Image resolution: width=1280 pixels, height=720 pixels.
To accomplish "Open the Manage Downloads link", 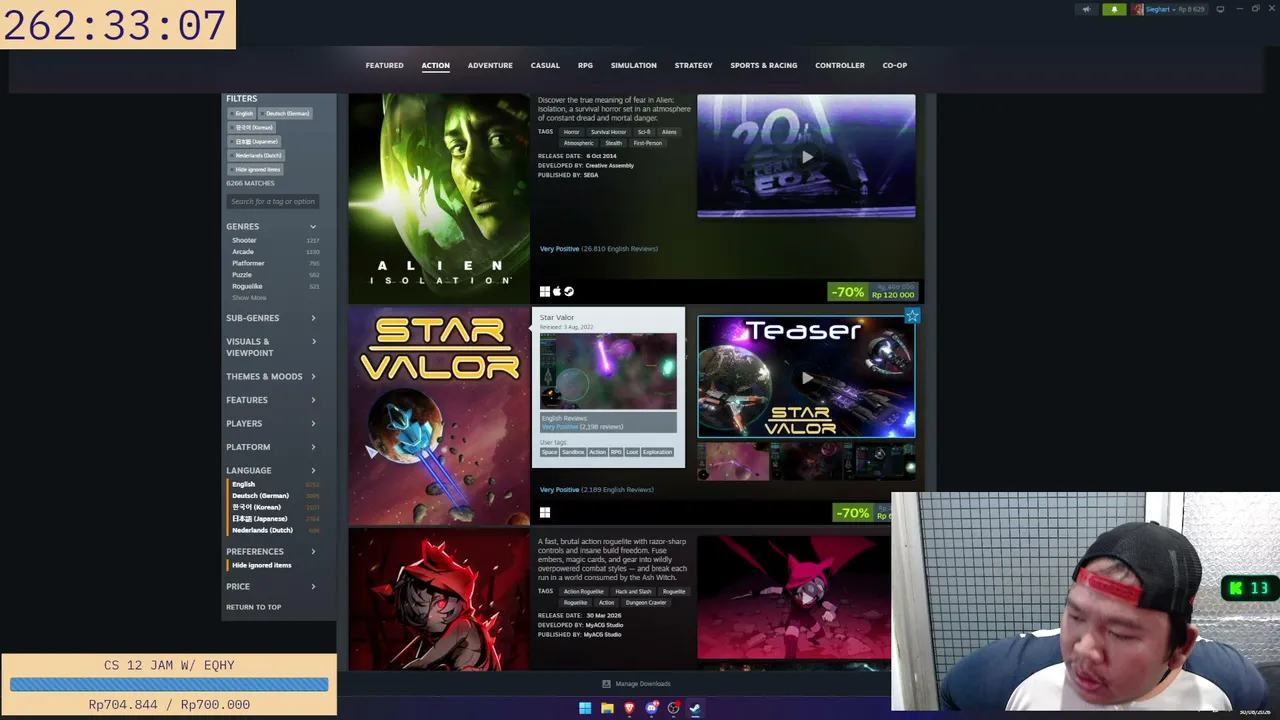I will point(643,684).
